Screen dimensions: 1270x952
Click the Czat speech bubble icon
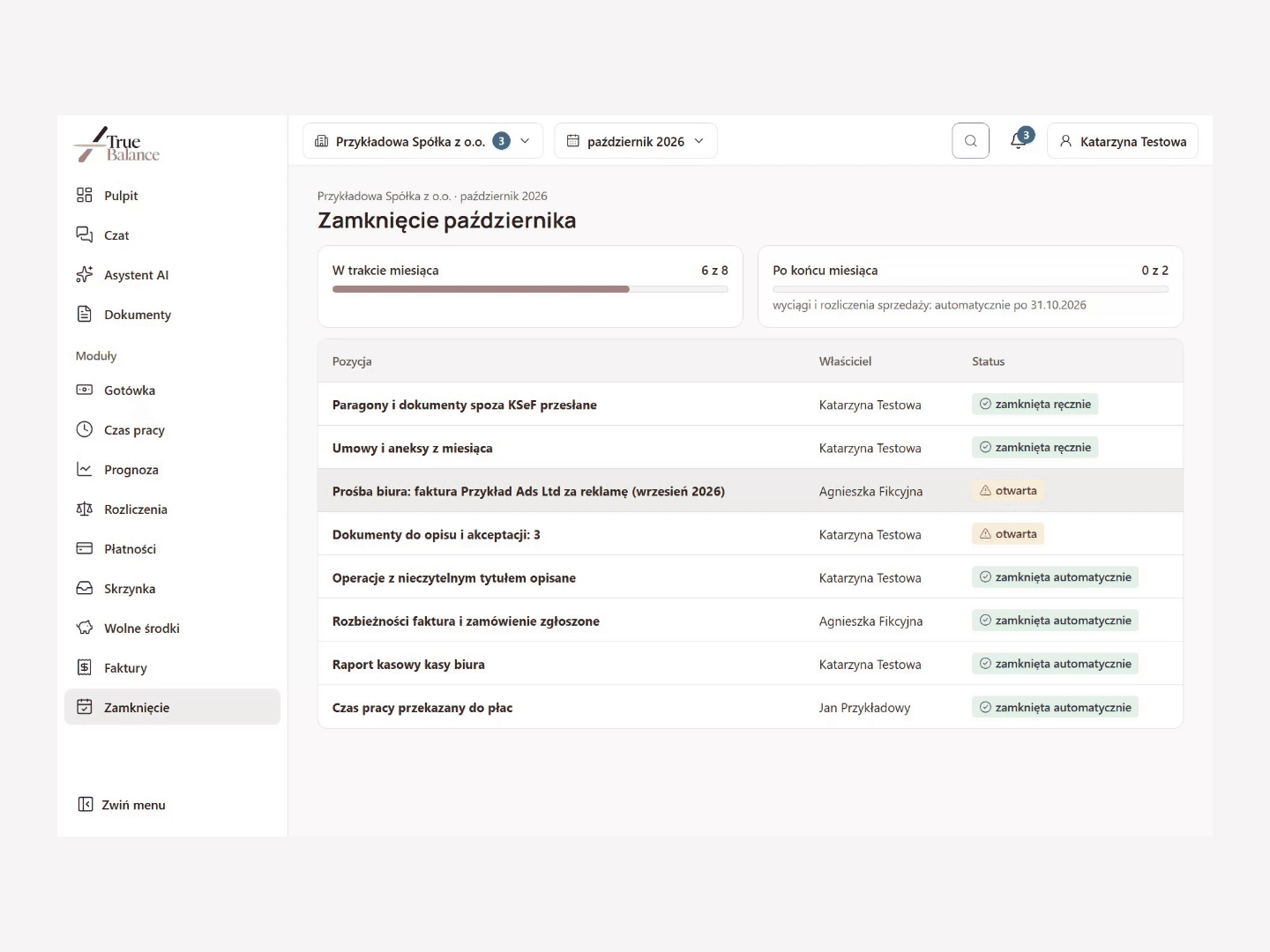pyautogui.click(x=85, y=234)
